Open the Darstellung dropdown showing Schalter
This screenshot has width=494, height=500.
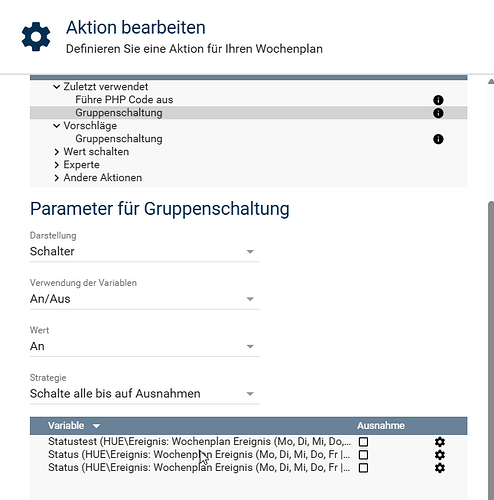coord(144,252)
